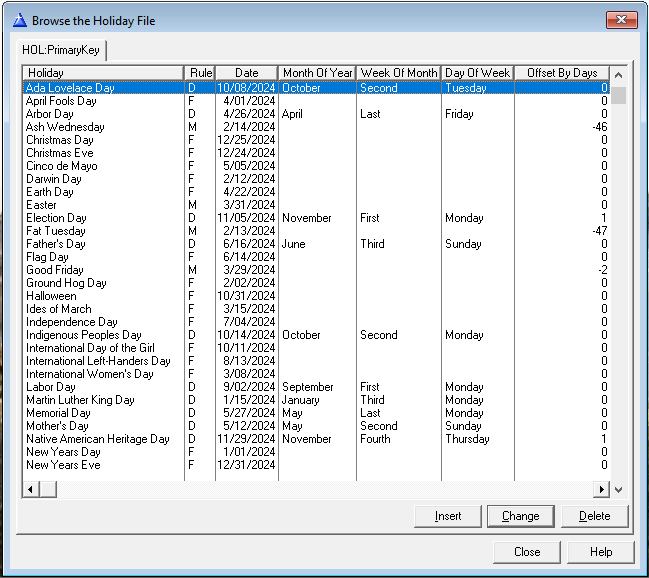This screenshot has height=578, width=649.
Task: Switch to the HOL:PrimaryKey tab
Action: tap(63, 49)
